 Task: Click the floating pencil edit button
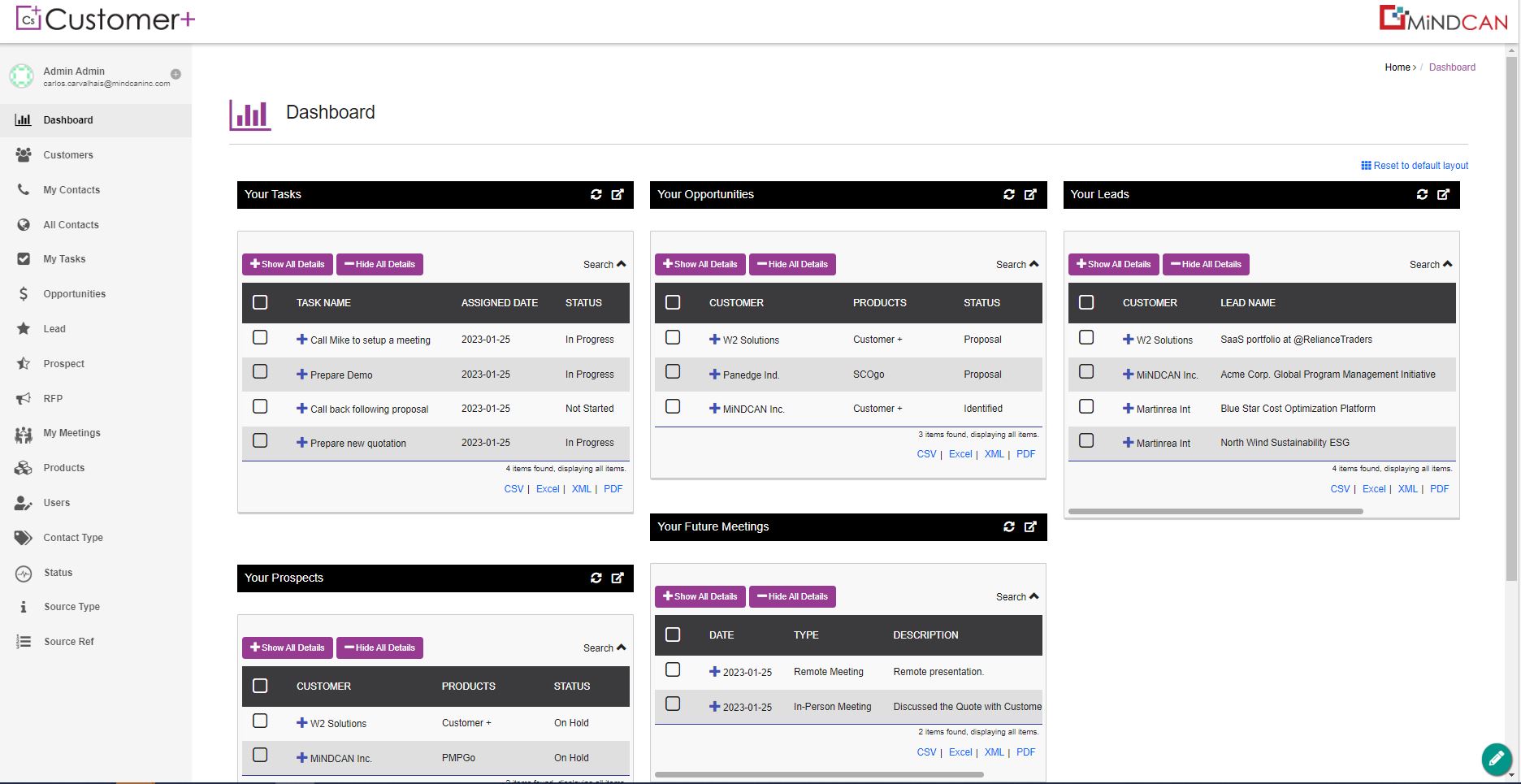[1497, 759]
